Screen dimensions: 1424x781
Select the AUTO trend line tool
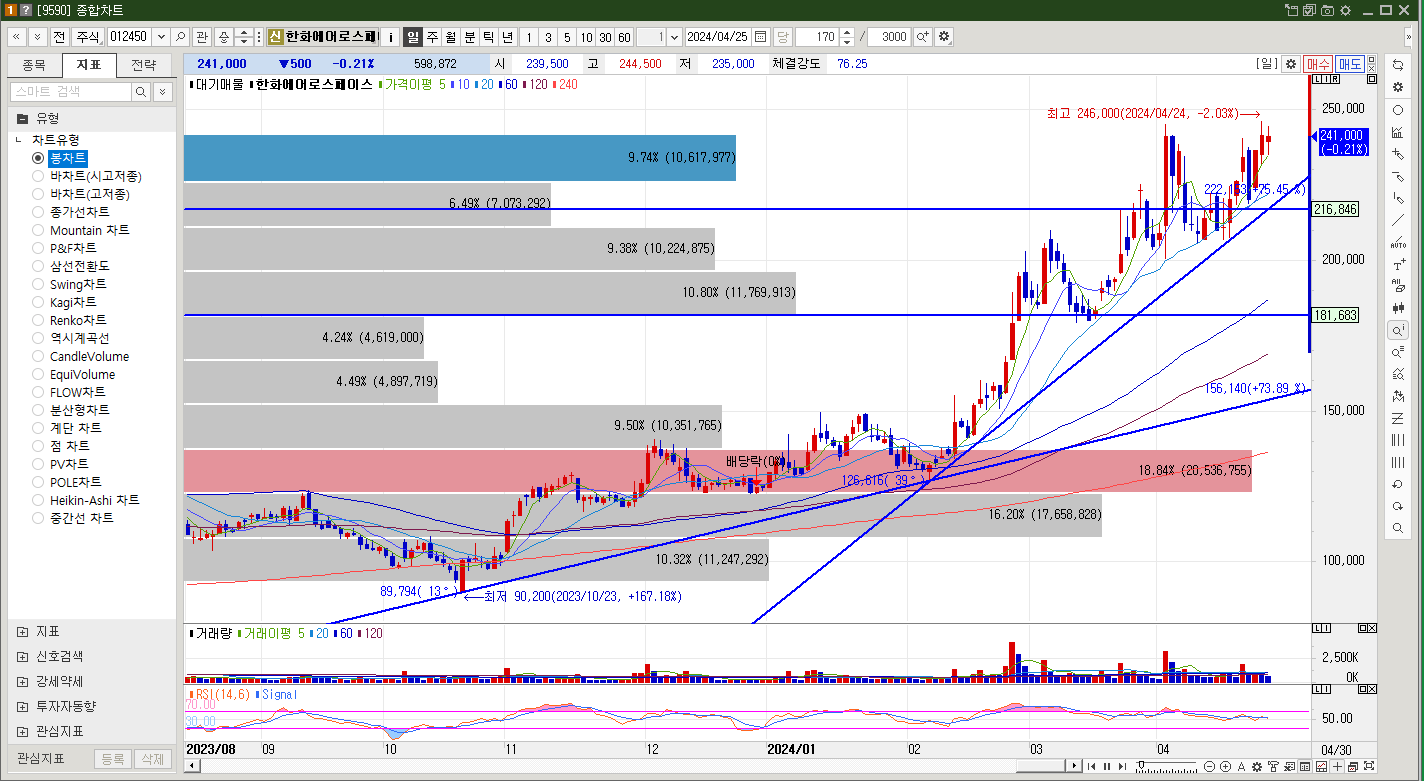[1398, 242]
